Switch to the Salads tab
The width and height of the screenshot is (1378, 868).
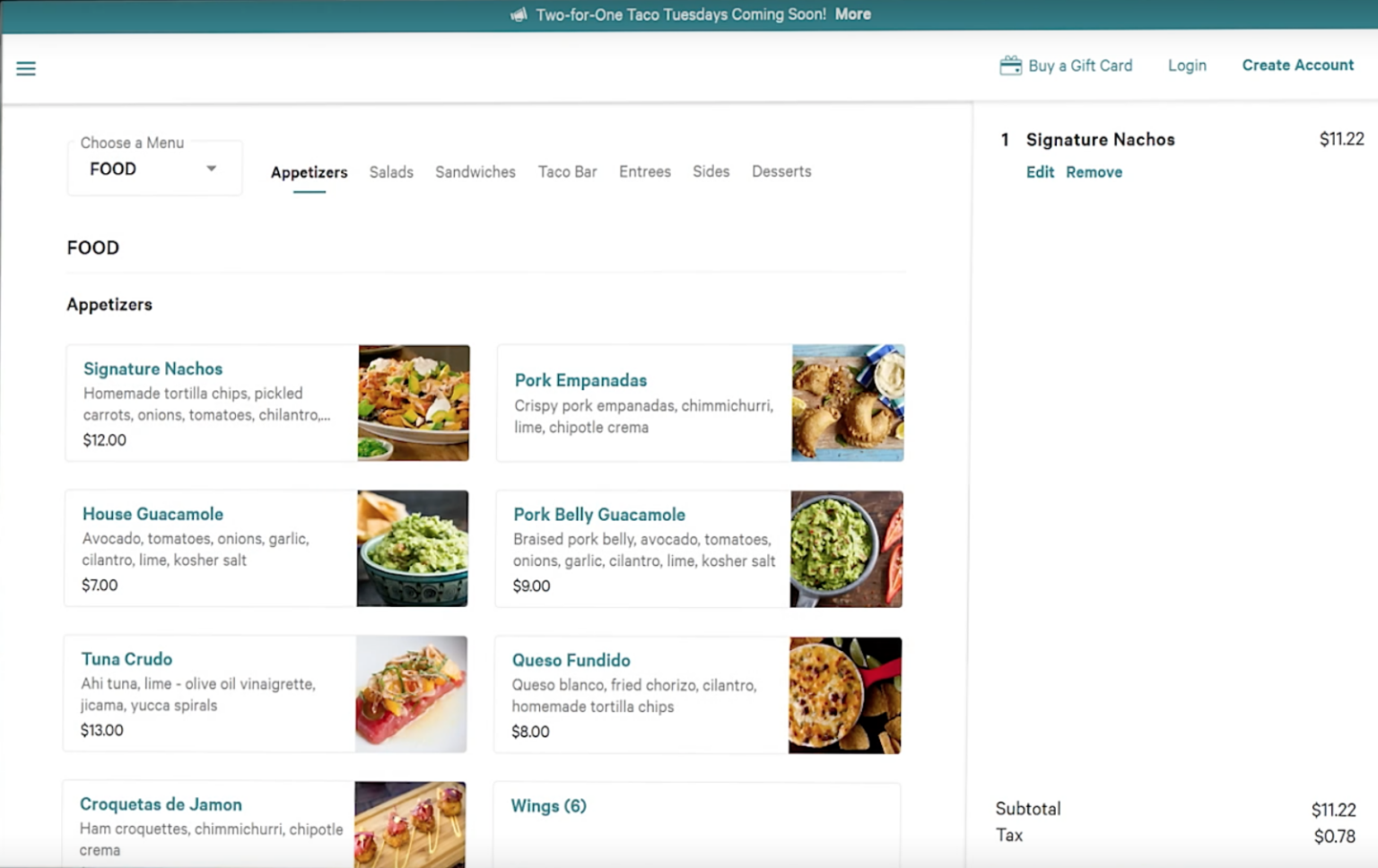click(x=391, y=171)
